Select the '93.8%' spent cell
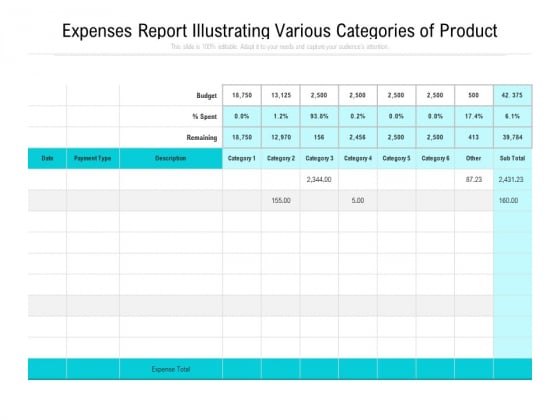Image resolution: width=560 pixels, height=420 pixels. [319, 116]
